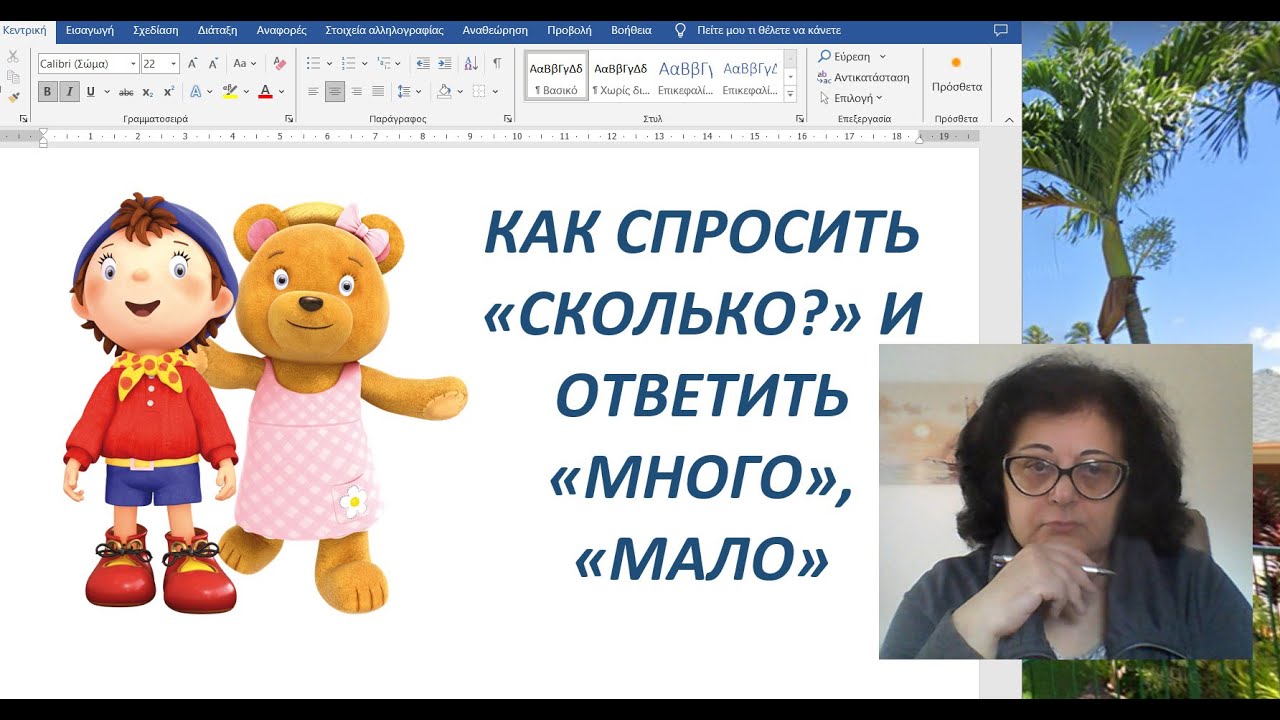The height and width of the screenshot is (720, 1280).
Task: Open the font name dropdown Calibri
Action: coord(133,64)
